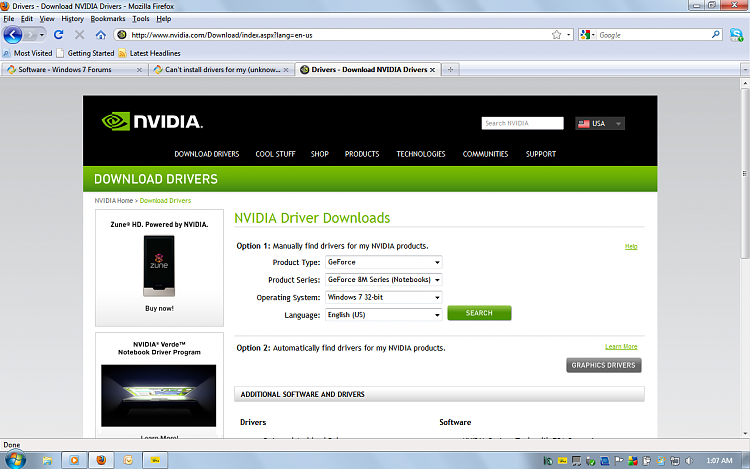Image resolution: width=750 pixels, height=469 pixels.
Task: Open Most Visited bookmarks folder
Action: tap(27, 53)
